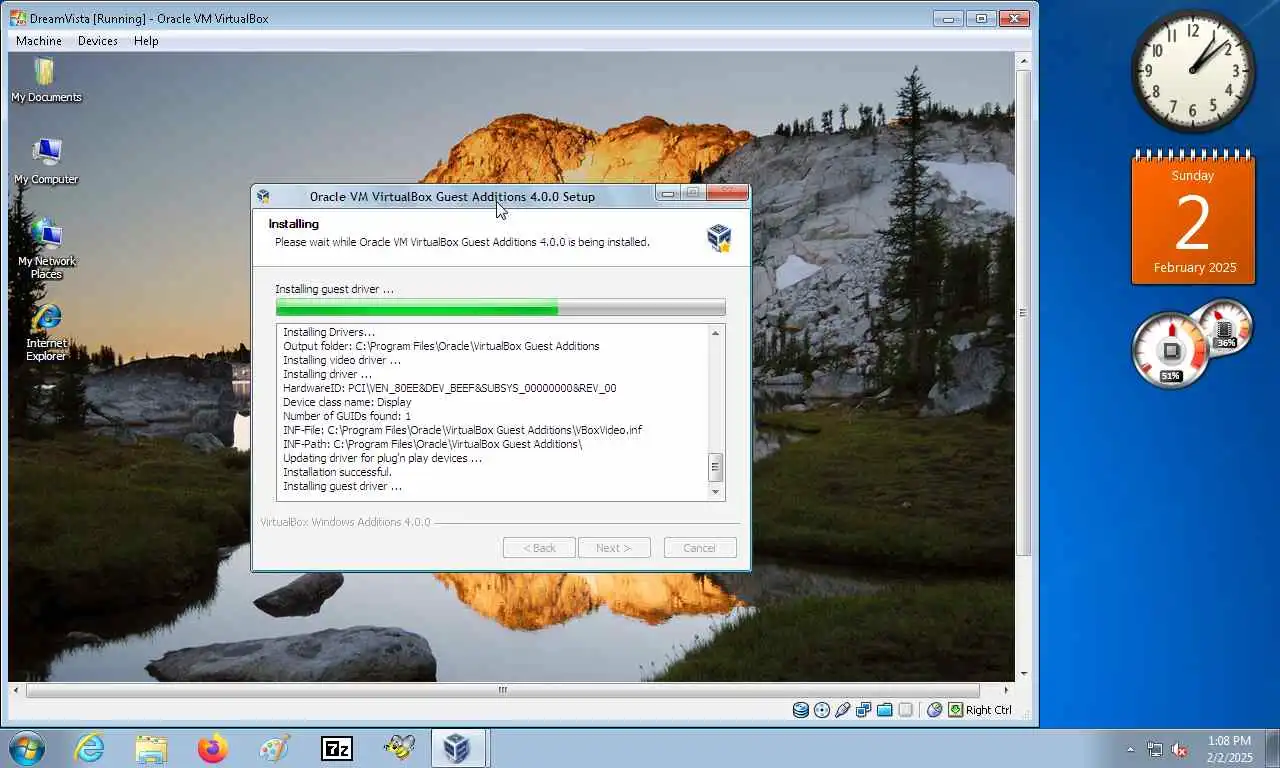1280x768 pixels.
Task: Click the VM window scroll right arrow
Action: pos(1007,690)
